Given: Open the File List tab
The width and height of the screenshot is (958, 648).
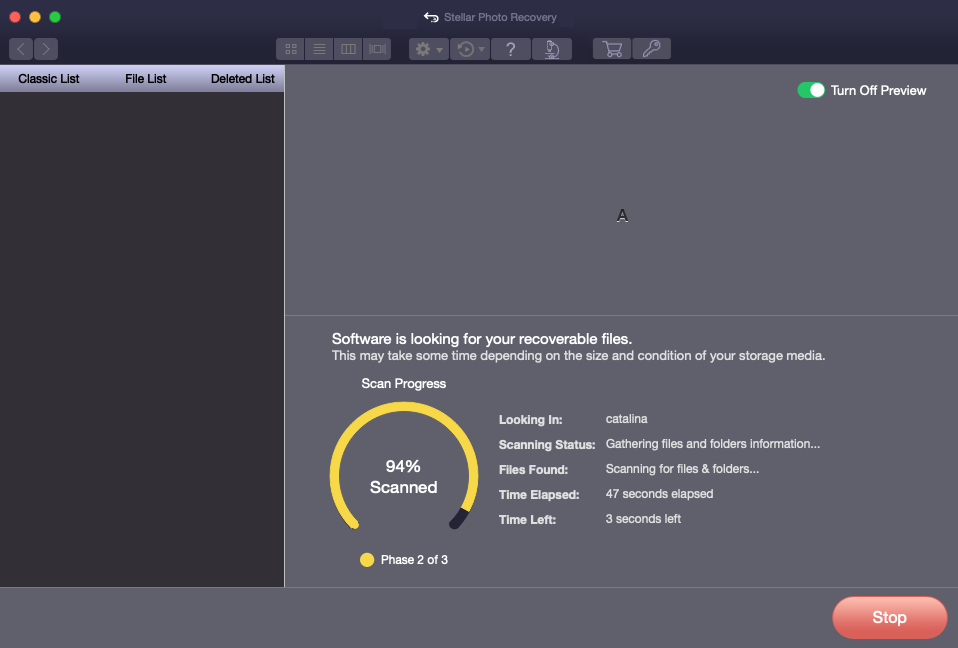Looking at the screenshot, I should click(145, 79).
